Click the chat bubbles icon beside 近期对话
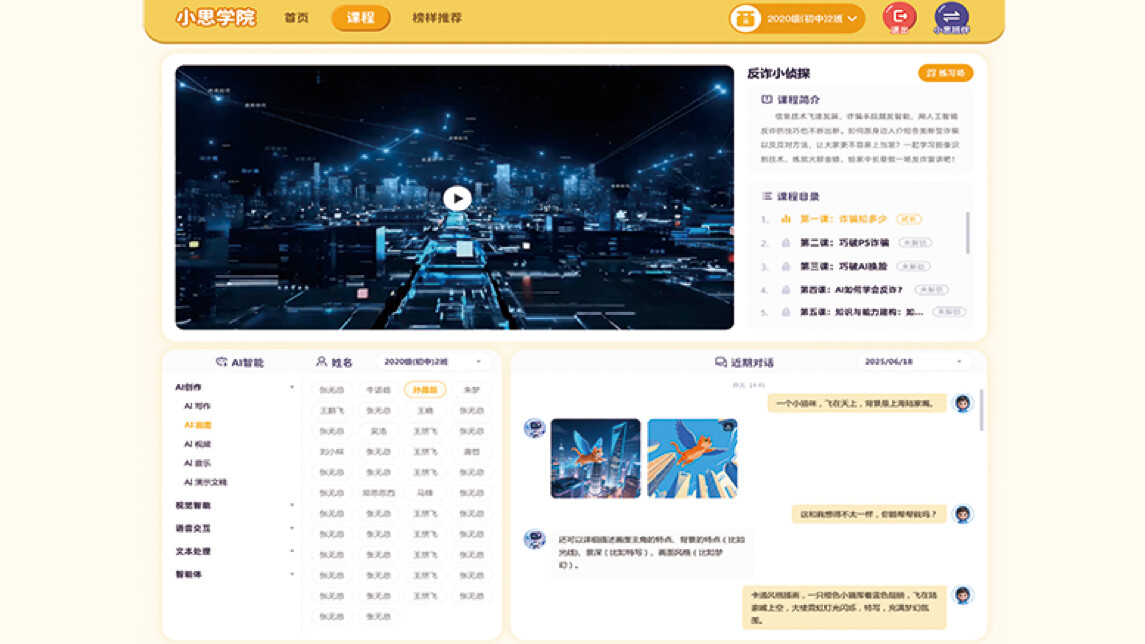Screen dimensions: 1145x644 point(721,362)
